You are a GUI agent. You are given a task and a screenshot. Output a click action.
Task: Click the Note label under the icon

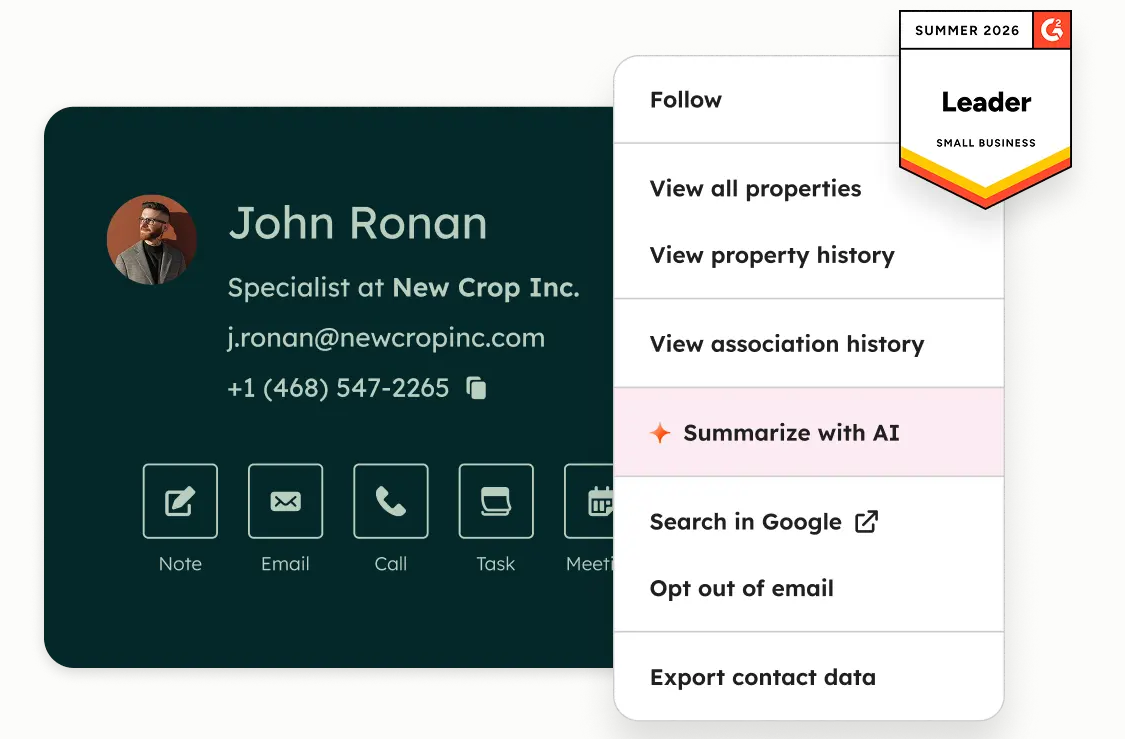tap(180, 564)
